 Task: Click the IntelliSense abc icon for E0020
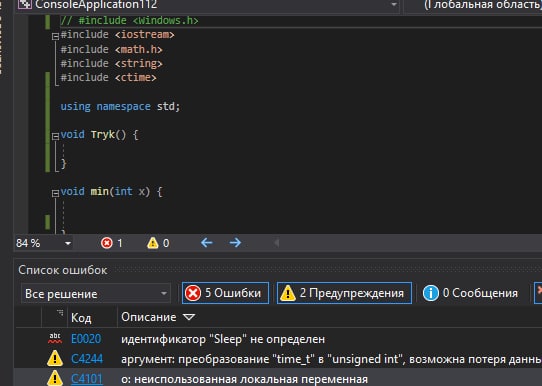pos(55,339)
